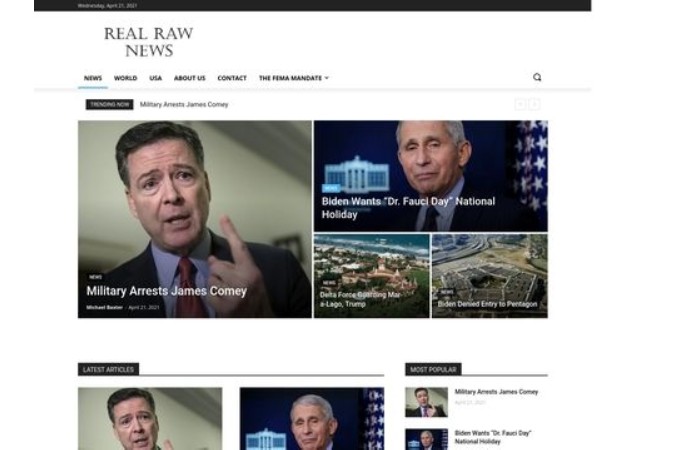Open the search magnifier icon

[x=537, y=77]
